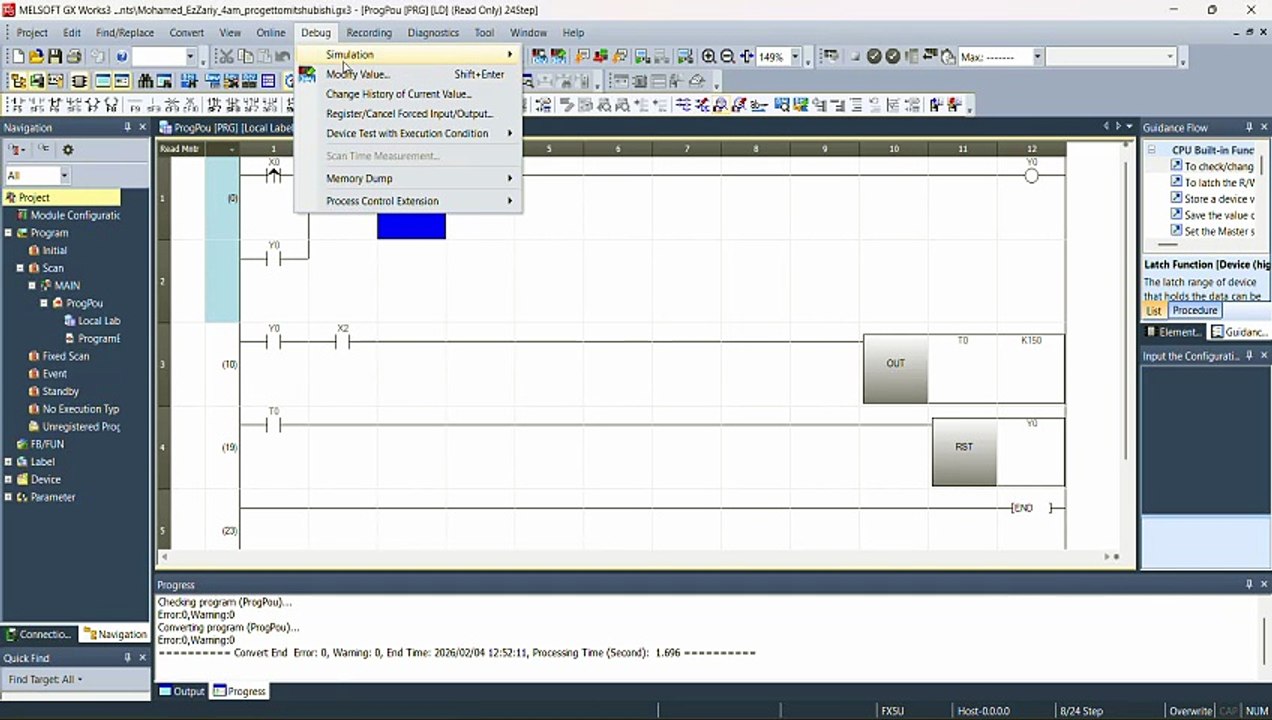This screenshot has width=1272, height=720.
Task: Choose Modify Value menu entry
Action: click(x=408, y=74)
